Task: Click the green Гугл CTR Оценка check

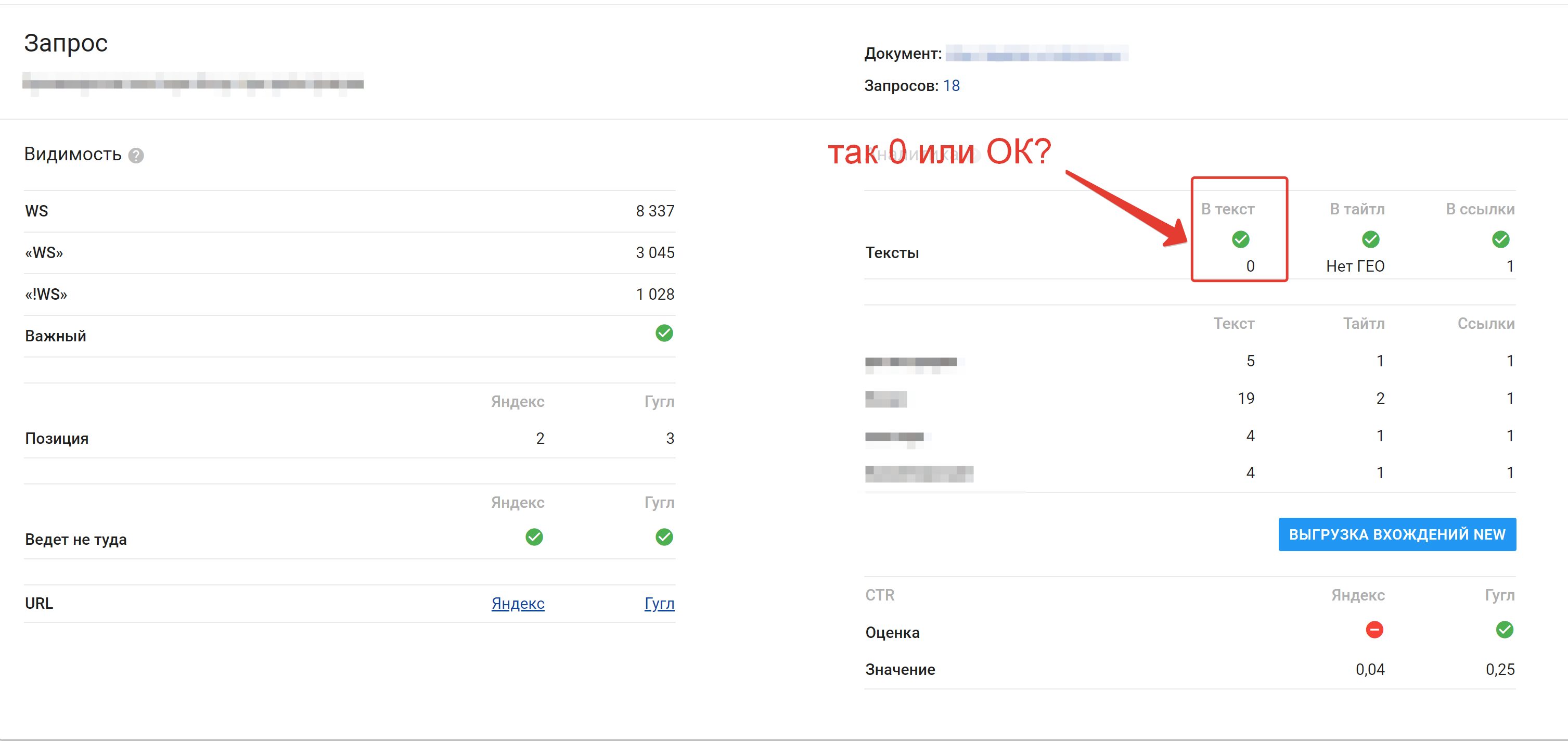Action: pos(1504,630)
